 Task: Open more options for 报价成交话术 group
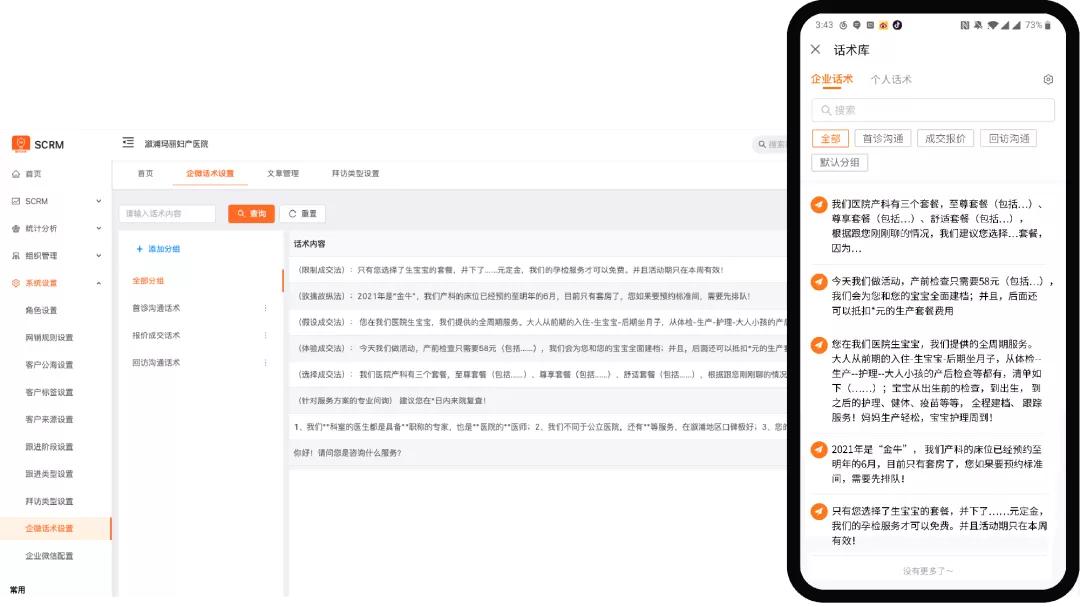[265, 336]
